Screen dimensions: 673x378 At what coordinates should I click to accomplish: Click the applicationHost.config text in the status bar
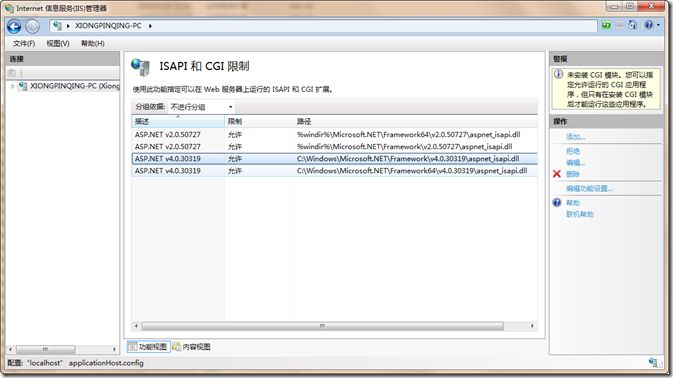click(x=106, y=363)
